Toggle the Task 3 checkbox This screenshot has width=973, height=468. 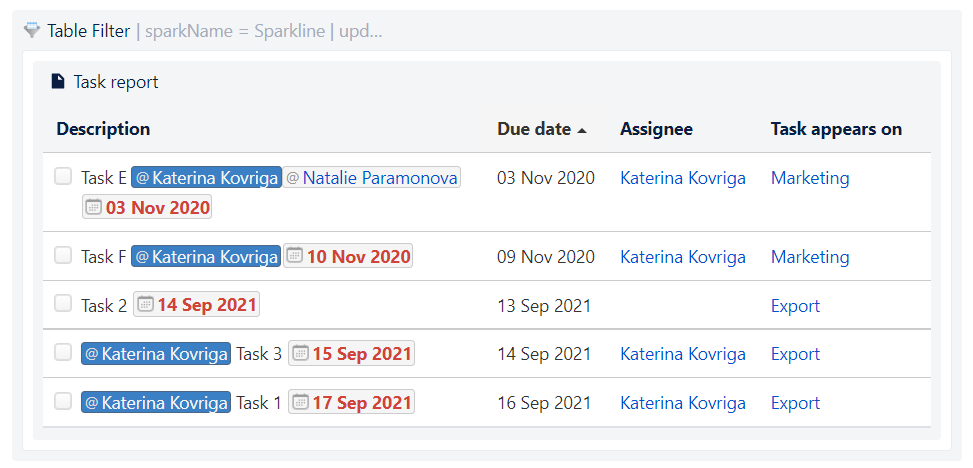click(x=63, y=353)
